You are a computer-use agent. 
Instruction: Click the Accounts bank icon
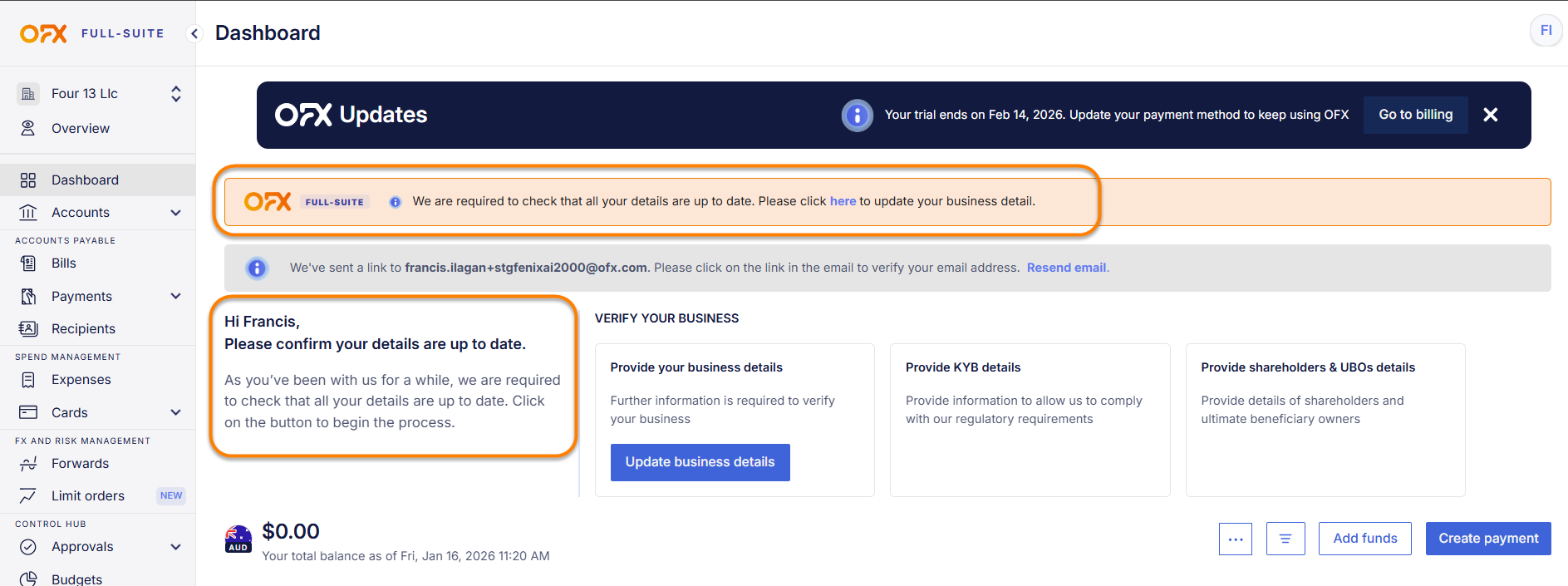[x=28, y=213]
